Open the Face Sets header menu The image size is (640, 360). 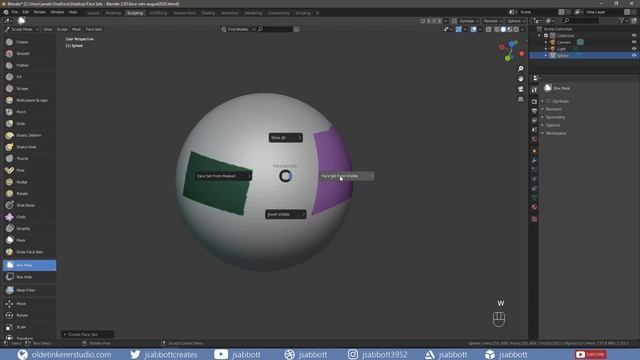[94, 29]
